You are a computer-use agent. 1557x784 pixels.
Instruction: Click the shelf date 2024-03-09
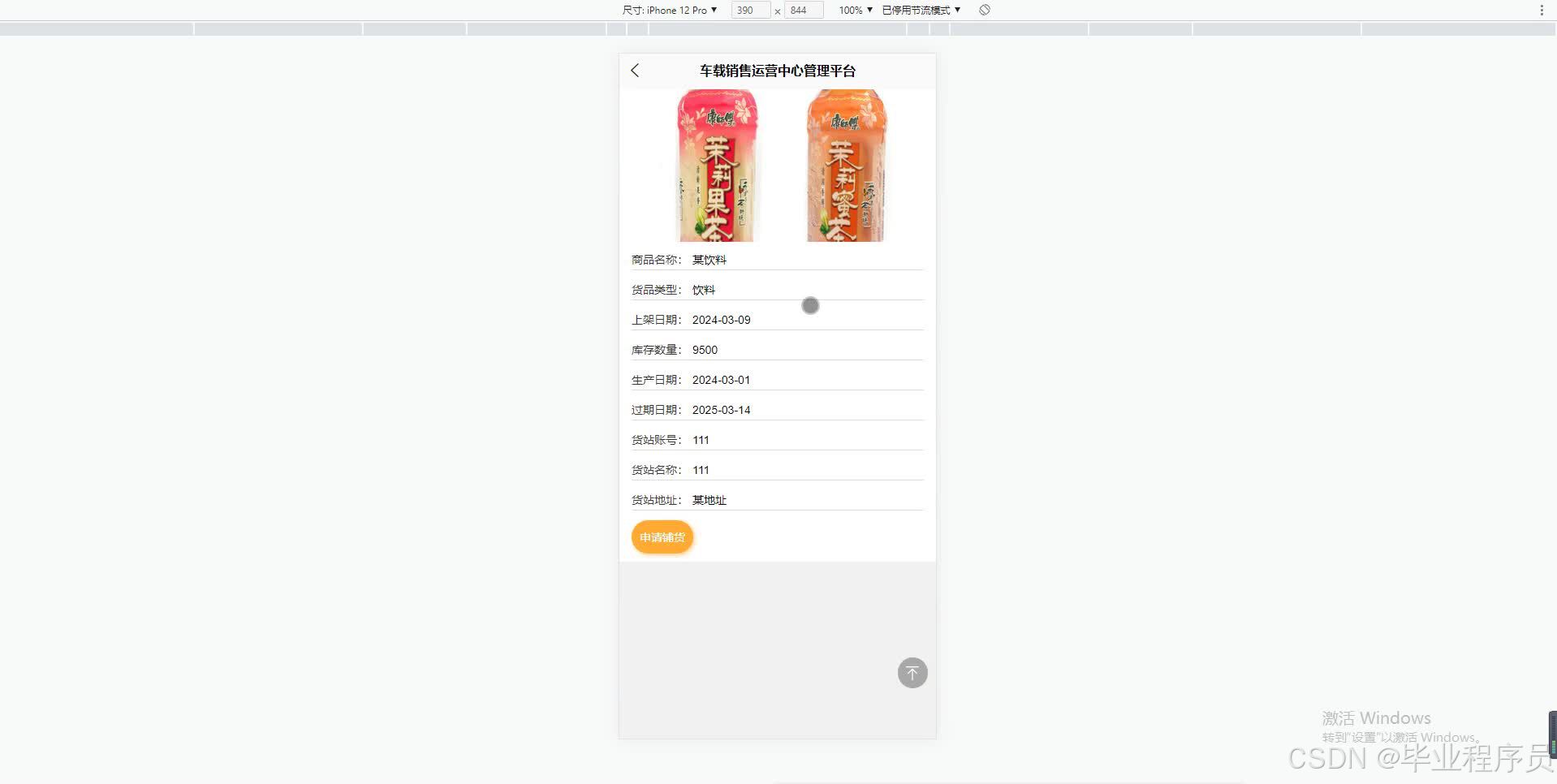pyautogui.click(x=722, y=320)
